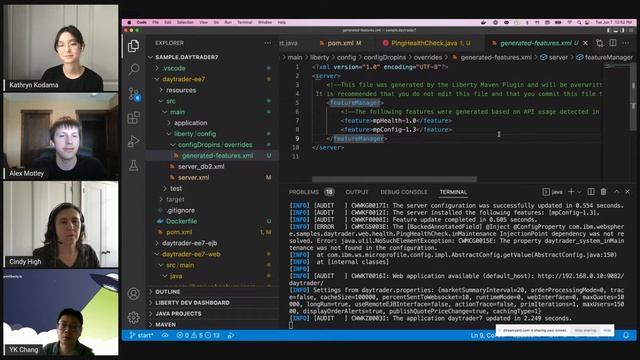Open the Search view in activity bar
640x360 pixels.
click(133, 70)
